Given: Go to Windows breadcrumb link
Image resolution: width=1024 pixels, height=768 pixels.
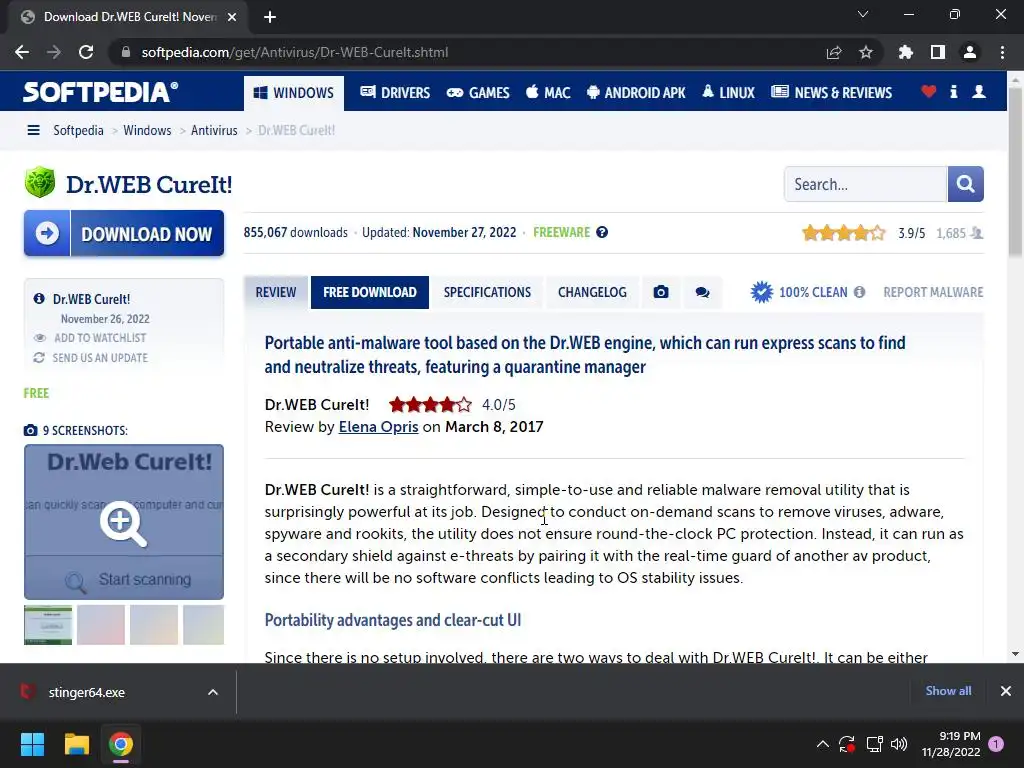Looking at the screenshot, I should (x=147, y=130).
